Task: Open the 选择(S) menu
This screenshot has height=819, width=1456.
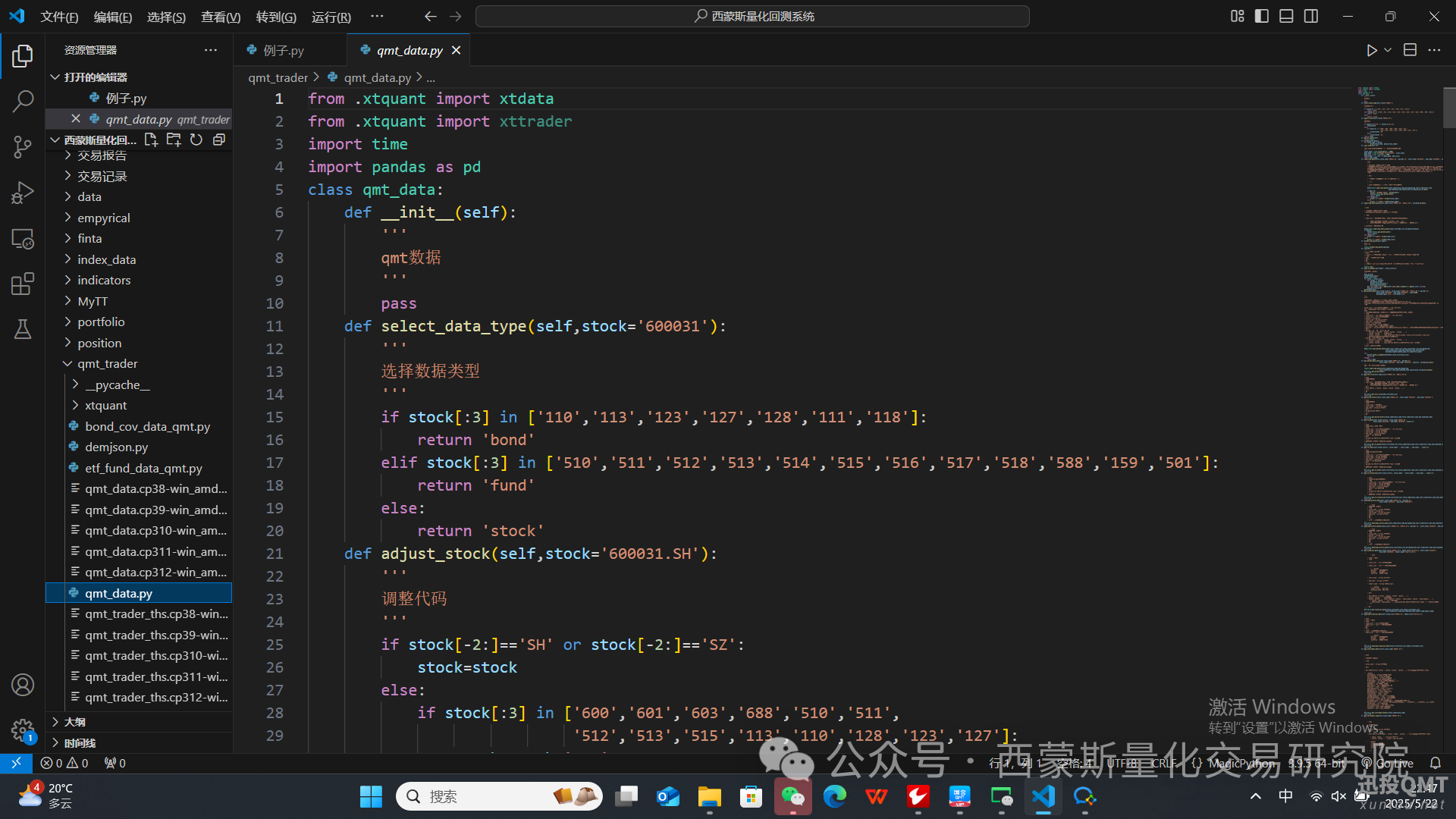Action: [166, 17]
